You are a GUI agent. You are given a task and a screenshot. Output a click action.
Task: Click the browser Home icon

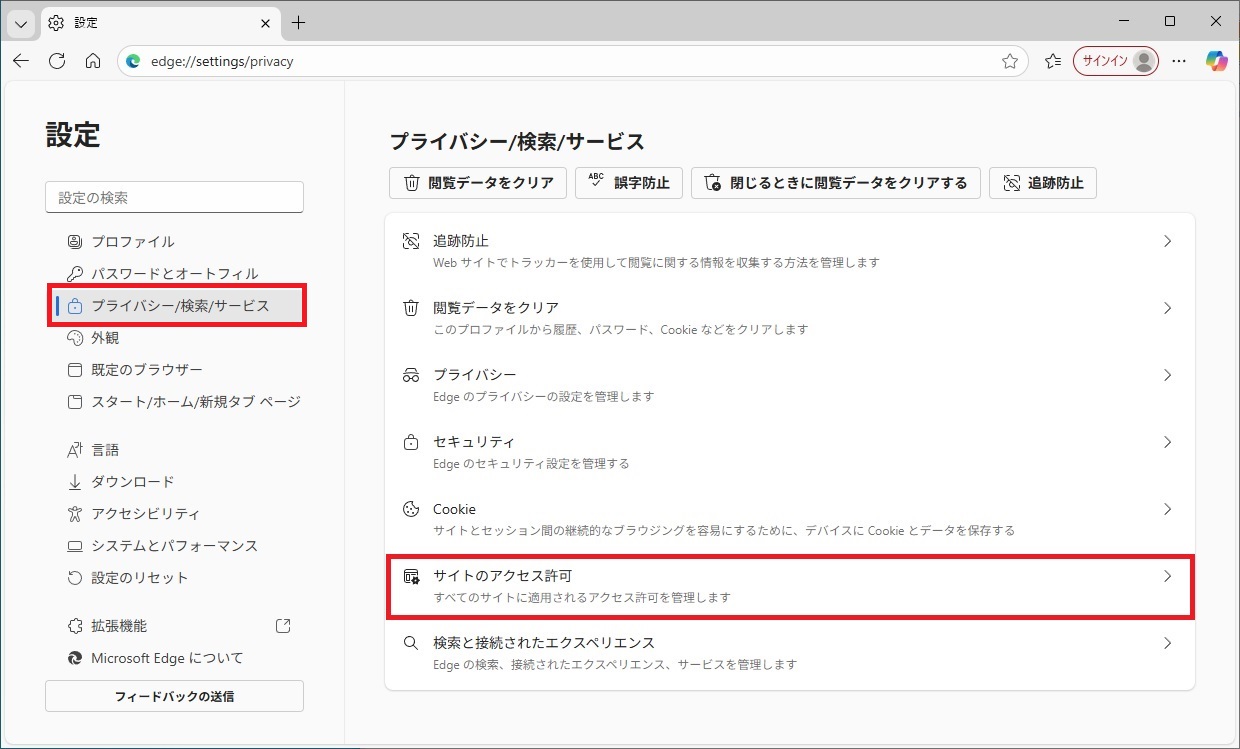[x=93, y=61]
